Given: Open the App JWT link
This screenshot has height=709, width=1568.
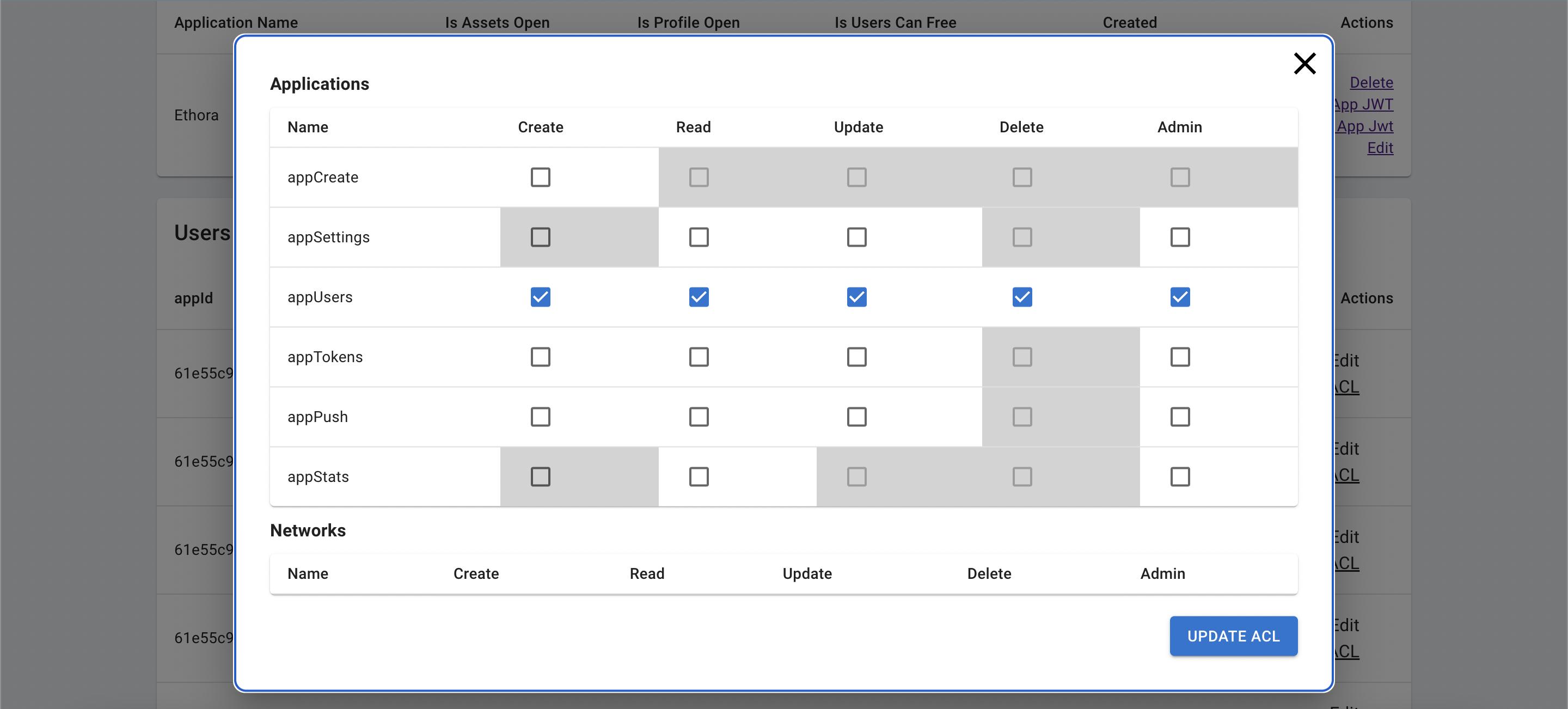Looking at the screenshot, I should click(x=1363, y=103).
